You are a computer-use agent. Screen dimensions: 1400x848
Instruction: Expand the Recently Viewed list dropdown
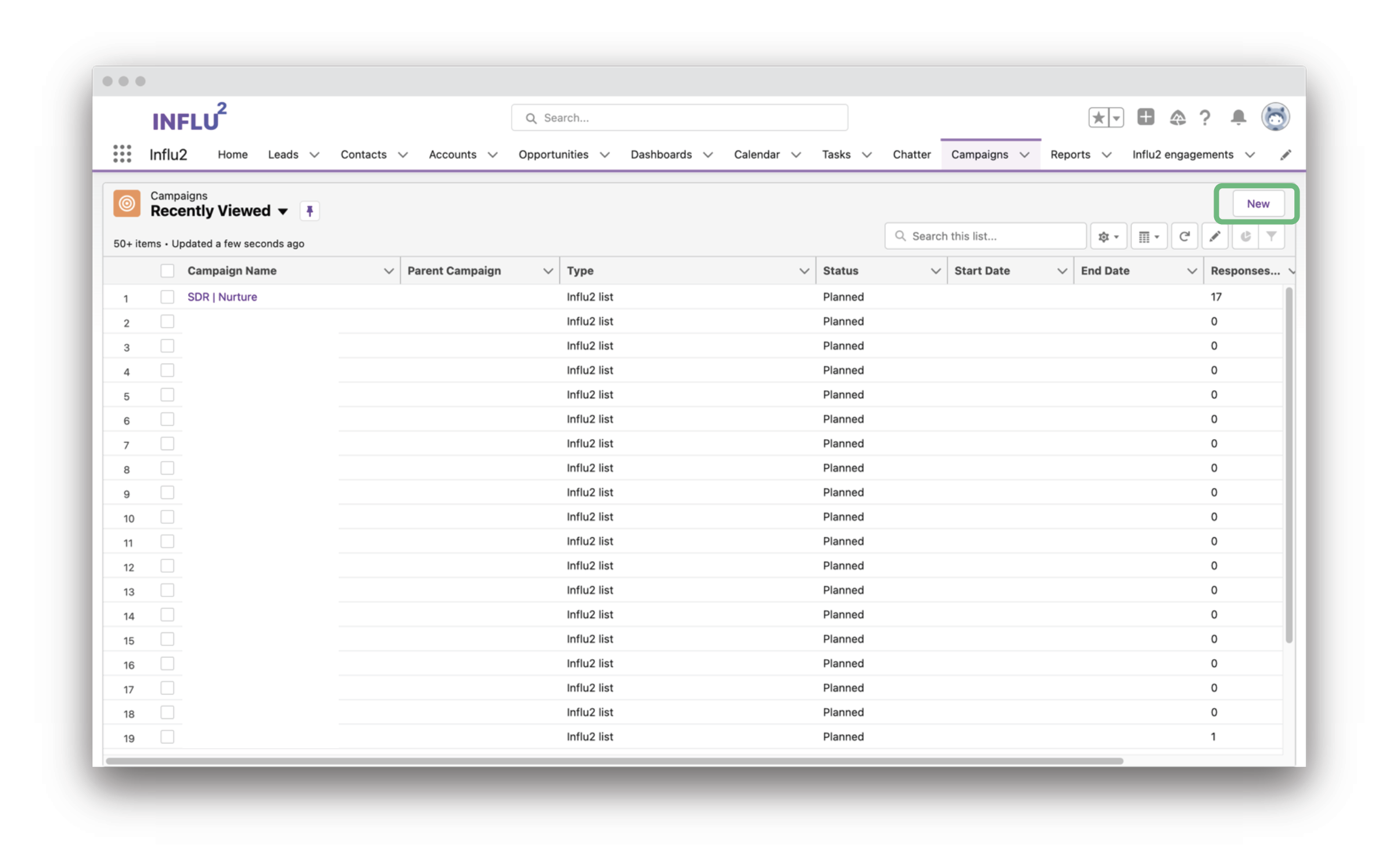click(x=283, y=211)
